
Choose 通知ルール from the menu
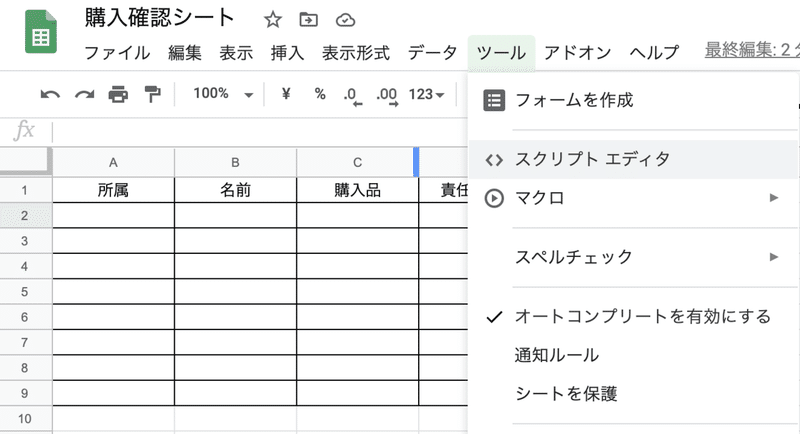pos(633,355)
